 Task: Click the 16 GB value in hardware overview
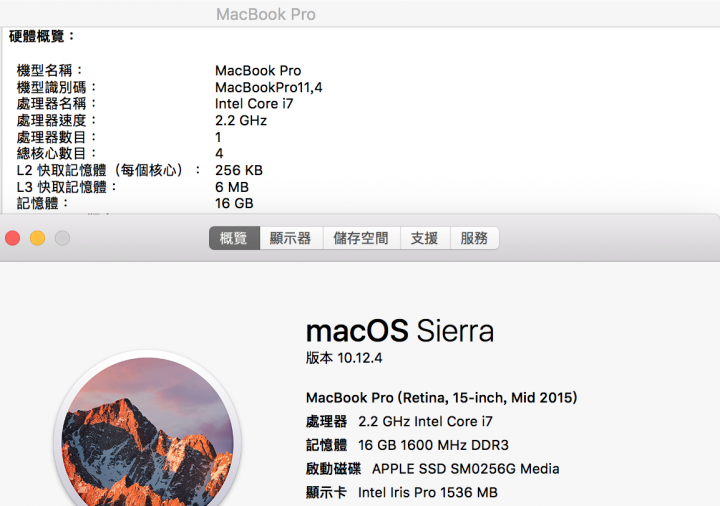[234, 203]
